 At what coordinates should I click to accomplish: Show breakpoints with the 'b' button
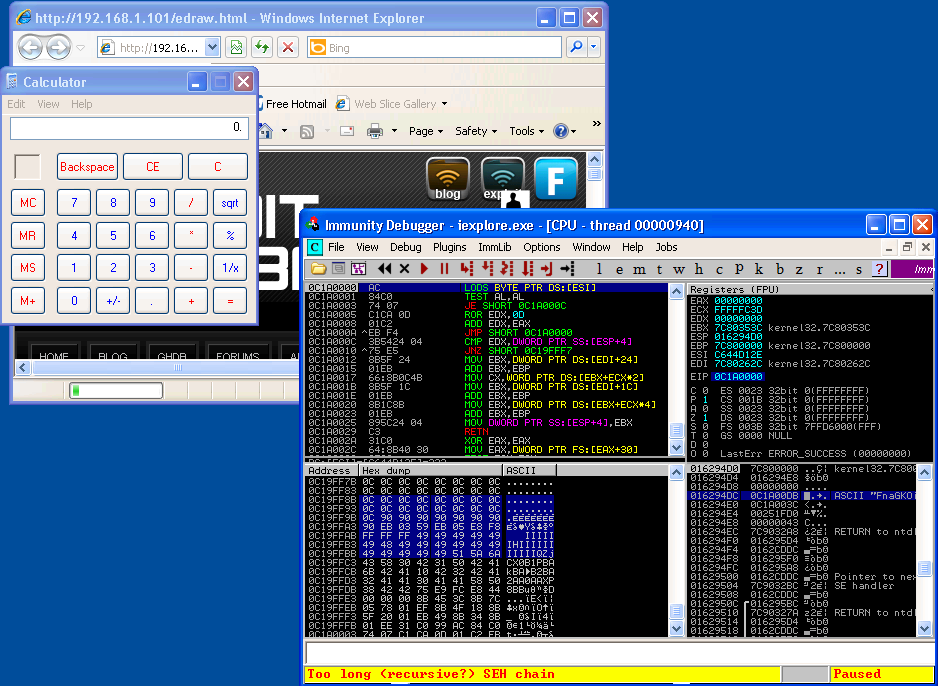(779, 269)
